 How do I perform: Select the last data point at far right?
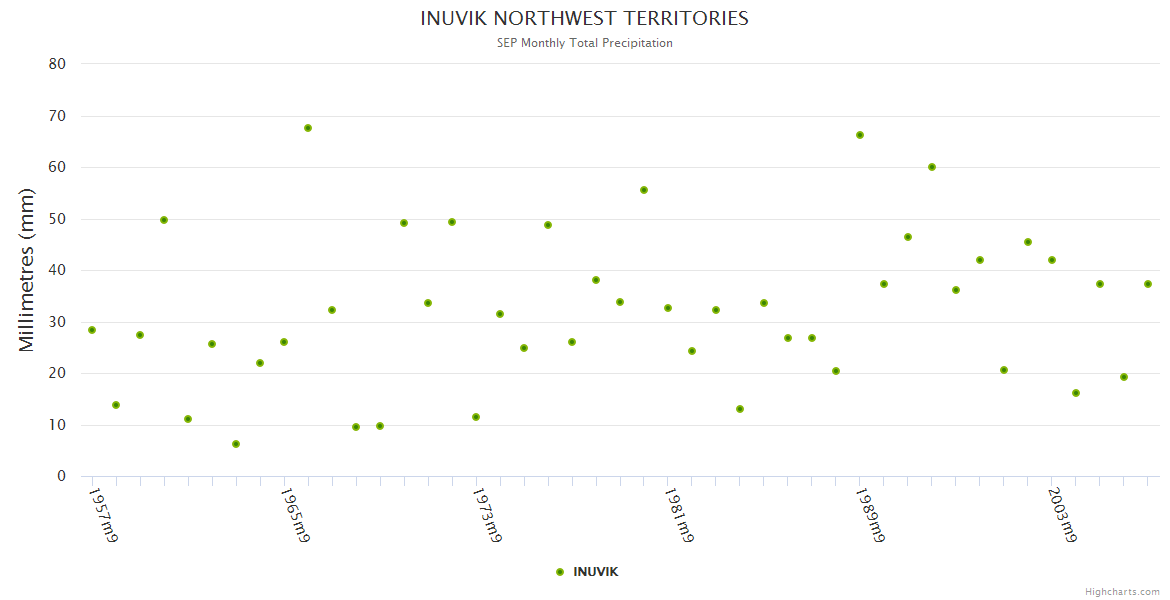click(1148, 284)
